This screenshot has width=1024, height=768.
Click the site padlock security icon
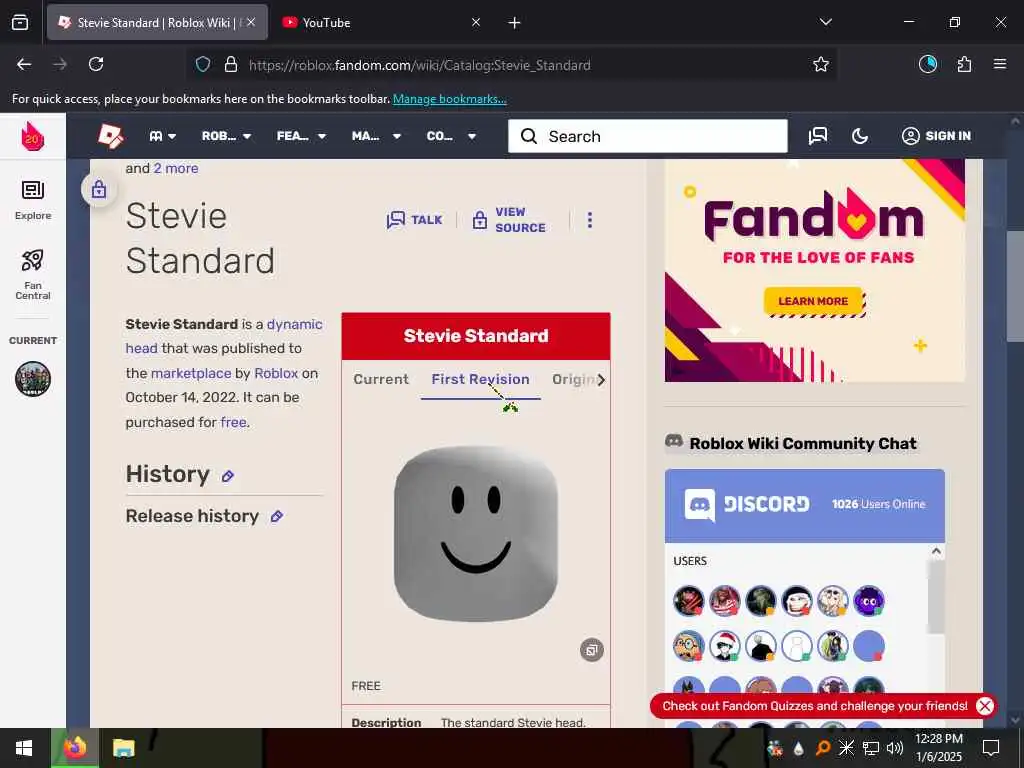pos(231,65)
